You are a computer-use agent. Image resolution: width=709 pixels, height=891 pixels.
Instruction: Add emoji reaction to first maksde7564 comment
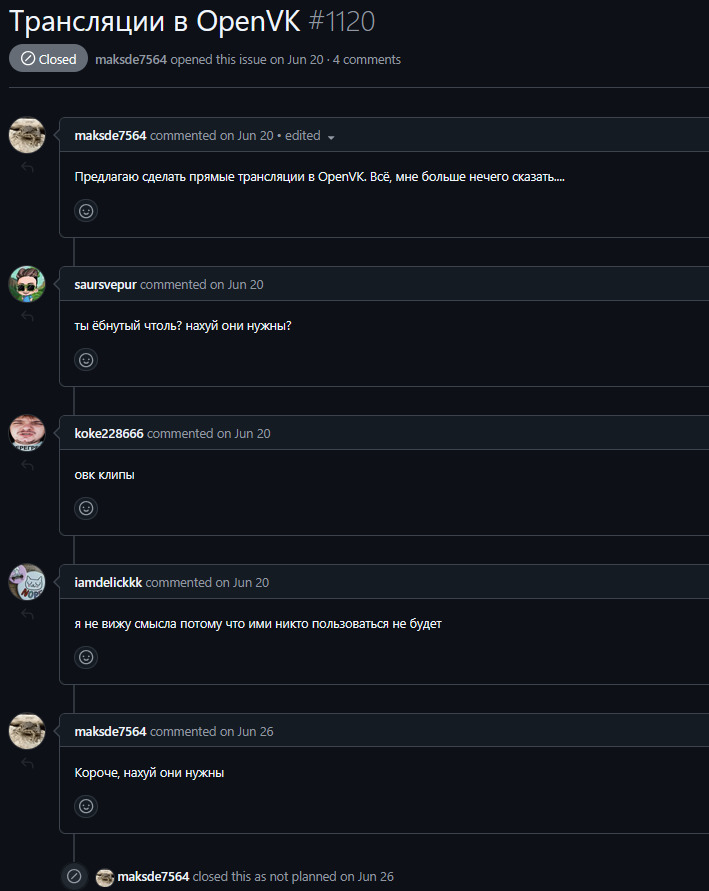(x=87, y=211)
